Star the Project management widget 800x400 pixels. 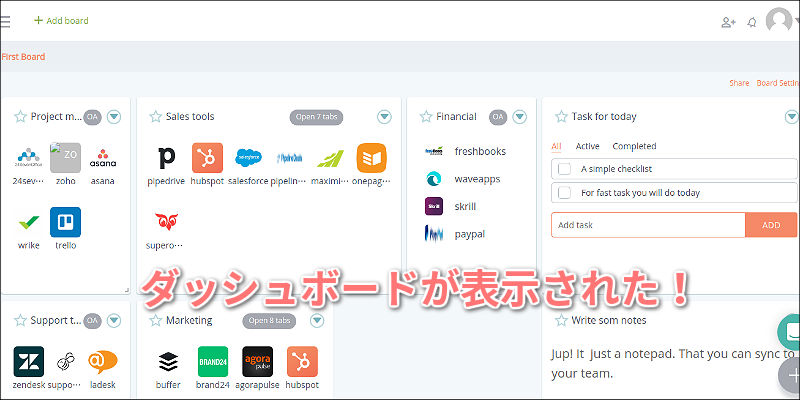(20, 117)
